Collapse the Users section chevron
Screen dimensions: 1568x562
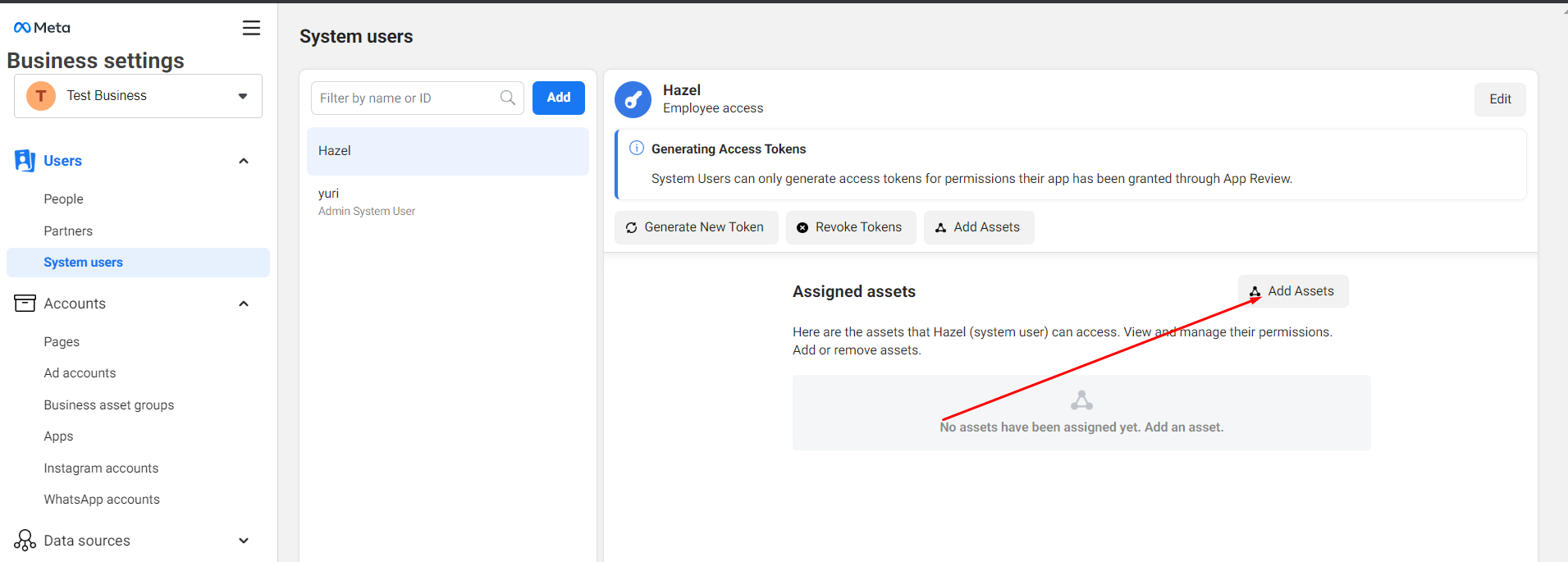click(244, 161)
